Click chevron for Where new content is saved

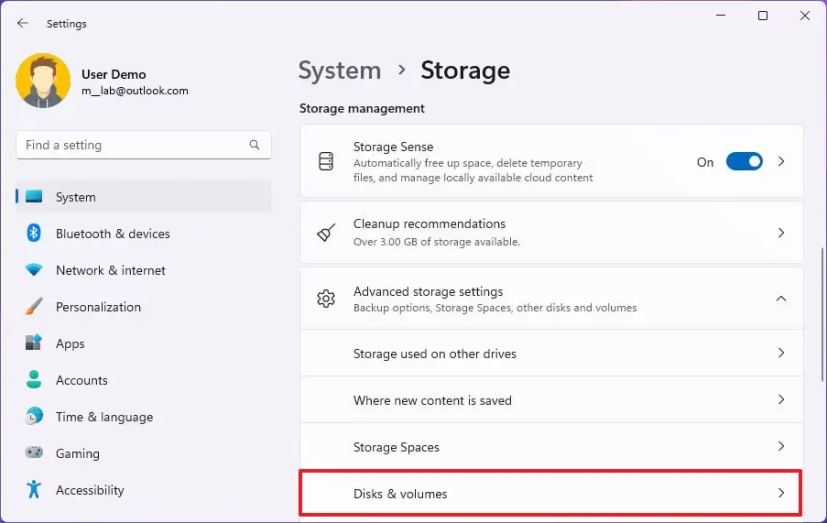click(x=781, y=400)
